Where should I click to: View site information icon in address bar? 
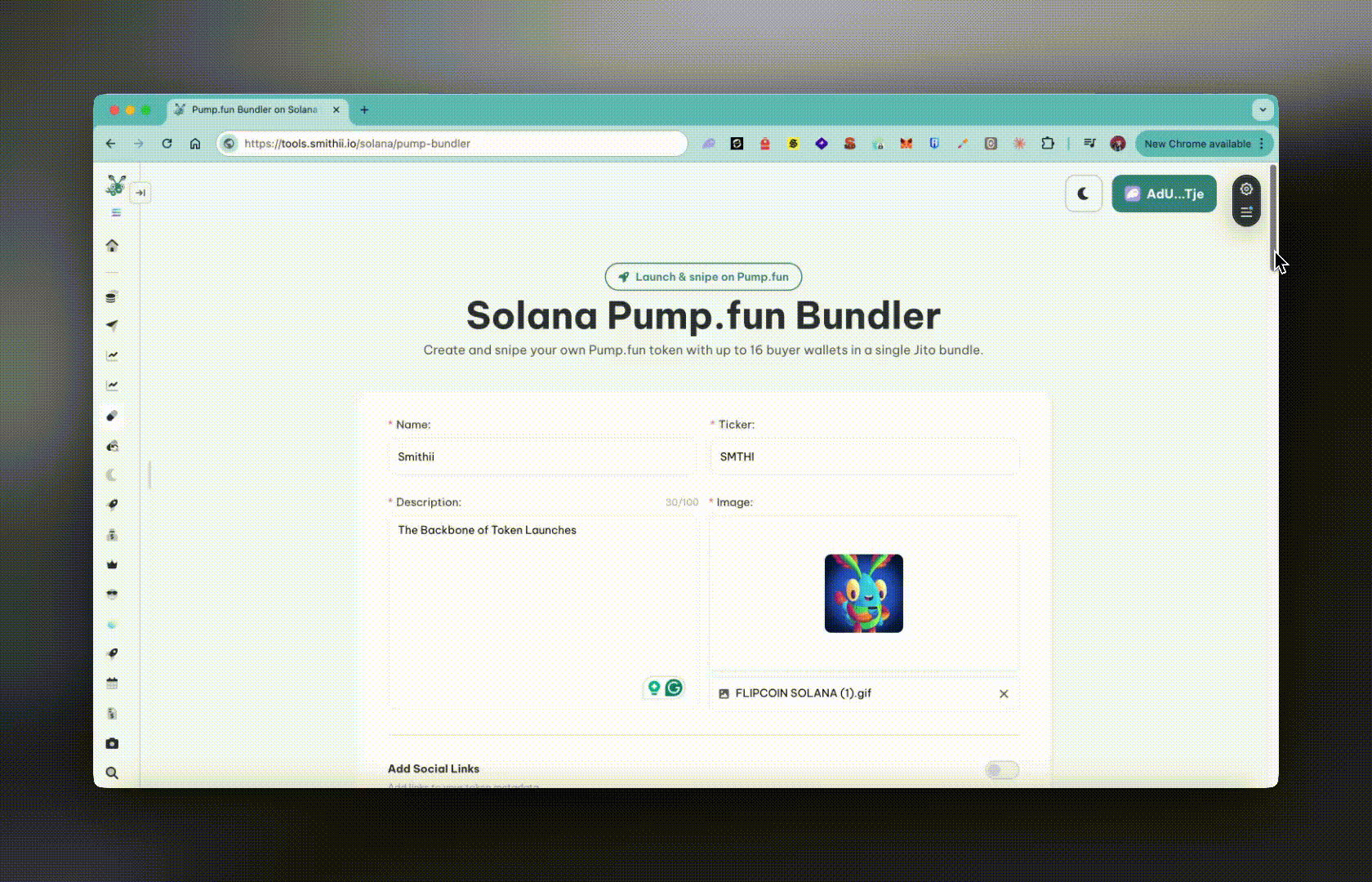(229, 144)
